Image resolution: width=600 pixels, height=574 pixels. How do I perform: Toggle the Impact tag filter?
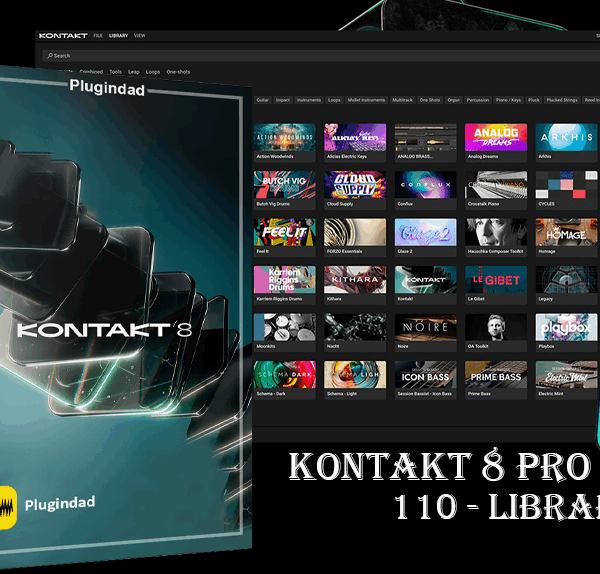(x=283, y=100)
